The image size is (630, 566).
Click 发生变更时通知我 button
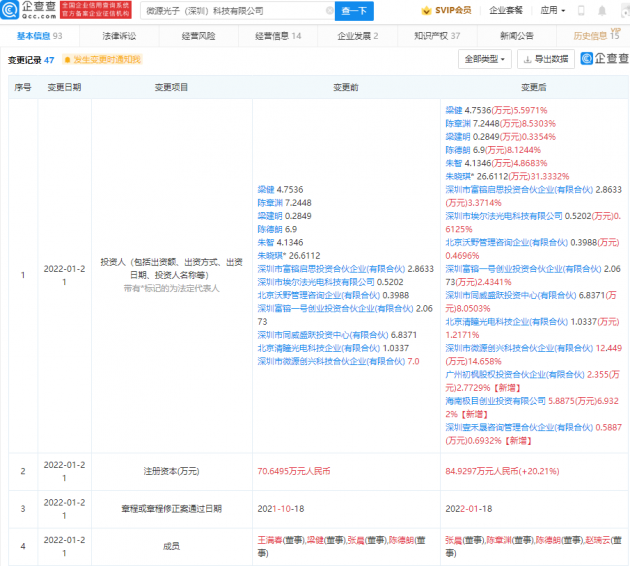[102, 60]
